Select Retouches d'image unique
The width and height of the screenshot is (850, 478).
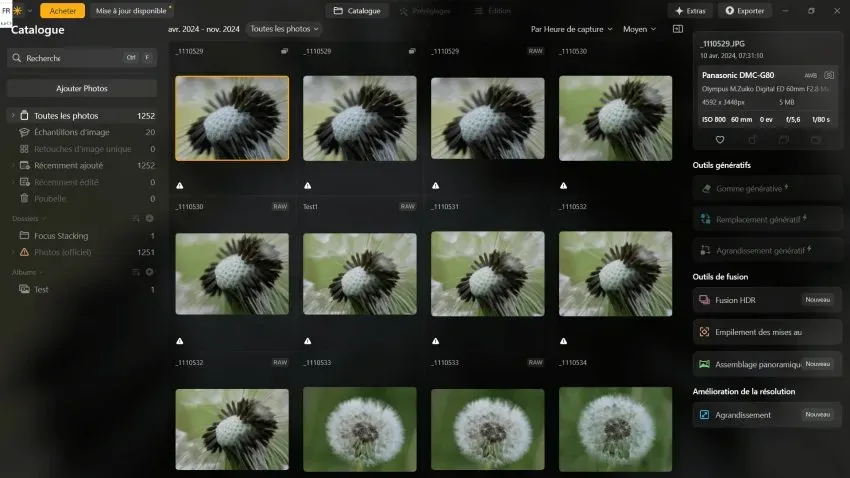coord(83,148)
